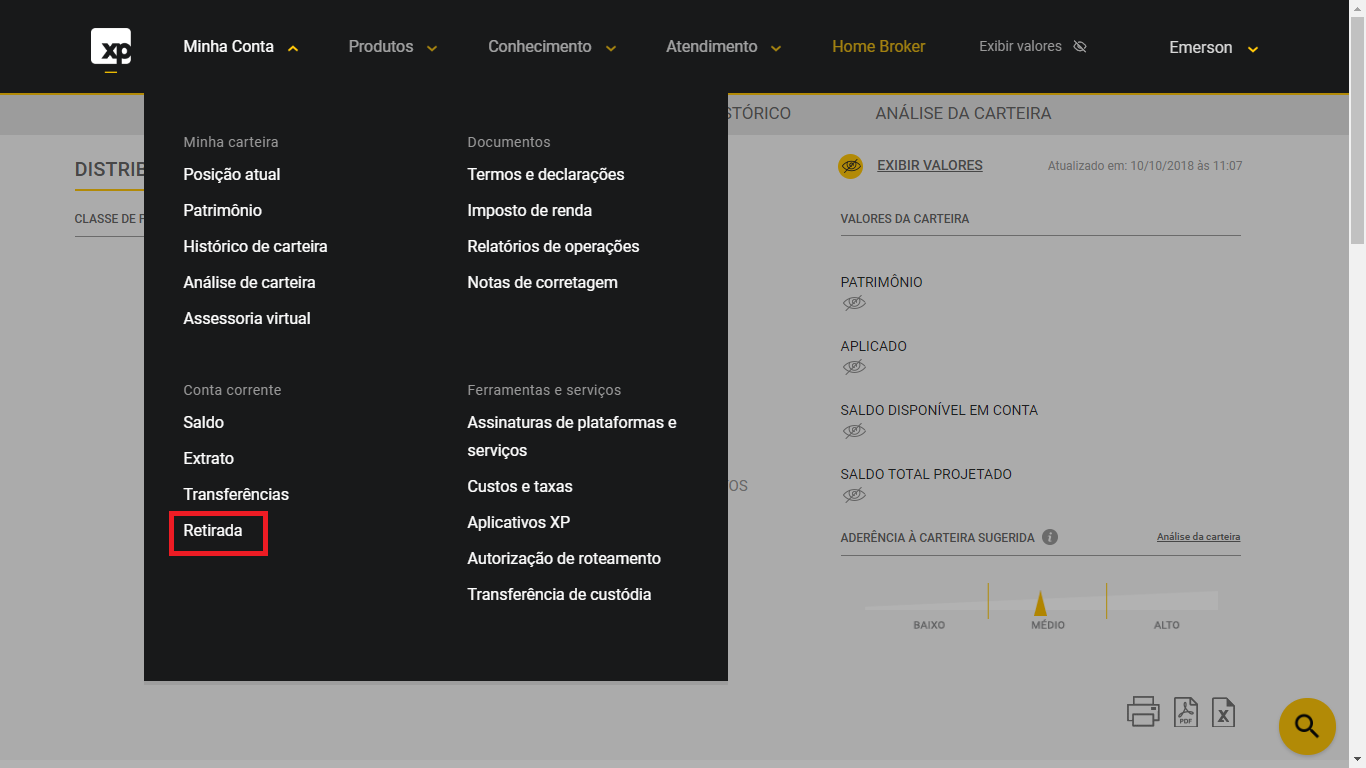
Task: Click the Médio marker on adherence gauge
Action: coord(1040,603)
